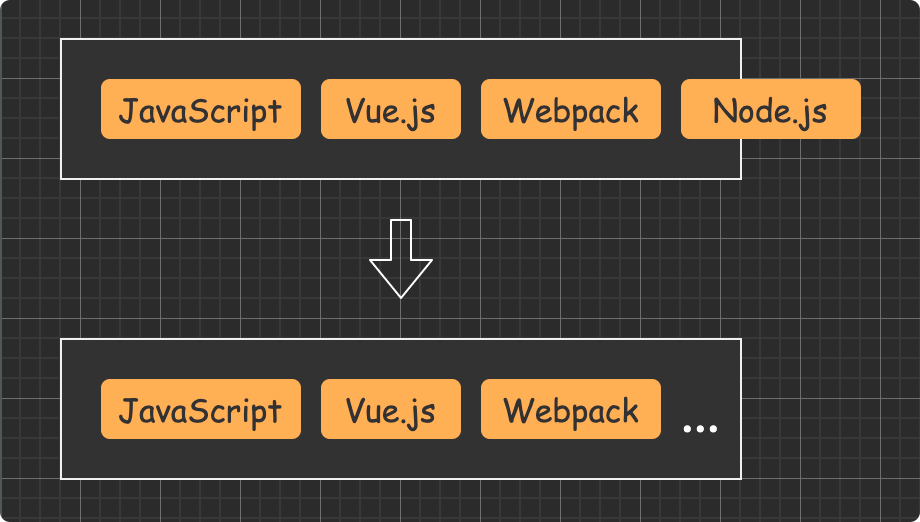Click the "JavaScript" text in the bottom row
This screenshot has height=522, width=920.
coord(200,410)
